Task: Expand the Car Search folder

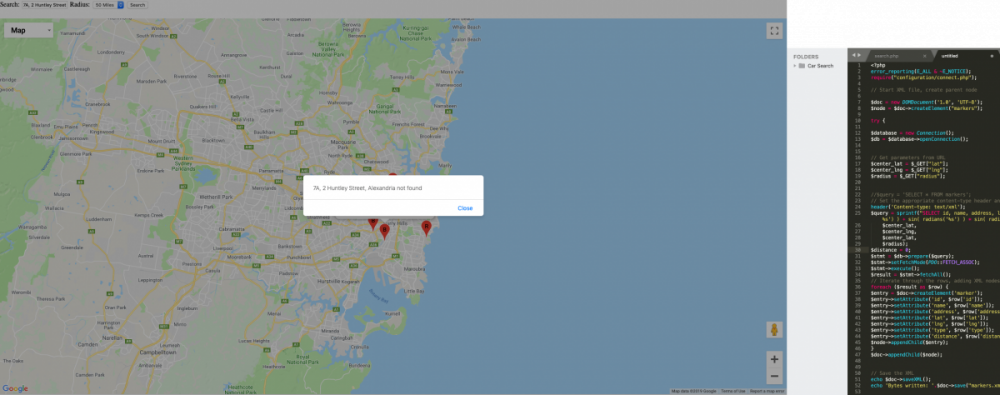Action: tap(795, 66)
